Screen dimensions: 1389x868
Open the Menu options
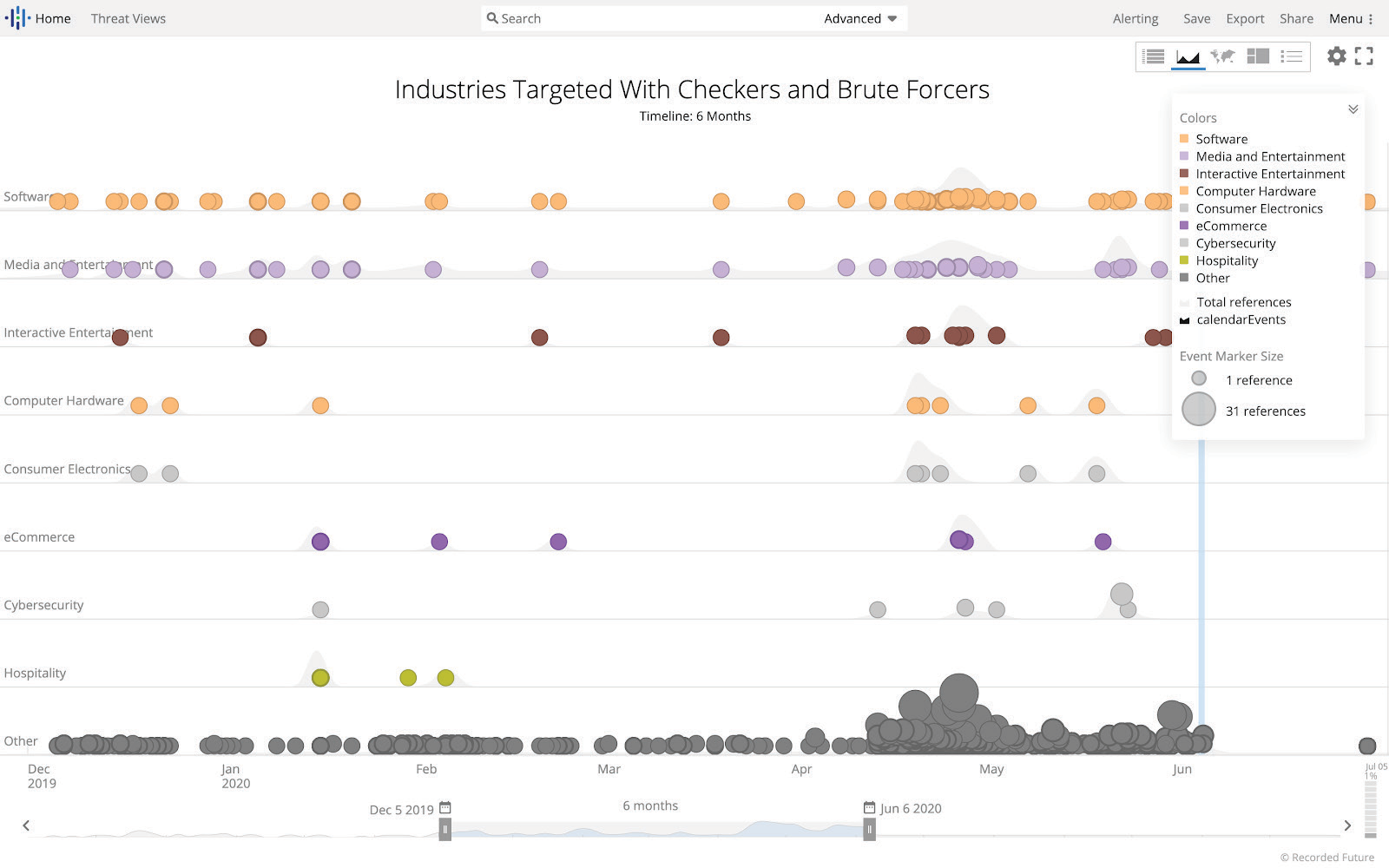[x=1351, y=18]
